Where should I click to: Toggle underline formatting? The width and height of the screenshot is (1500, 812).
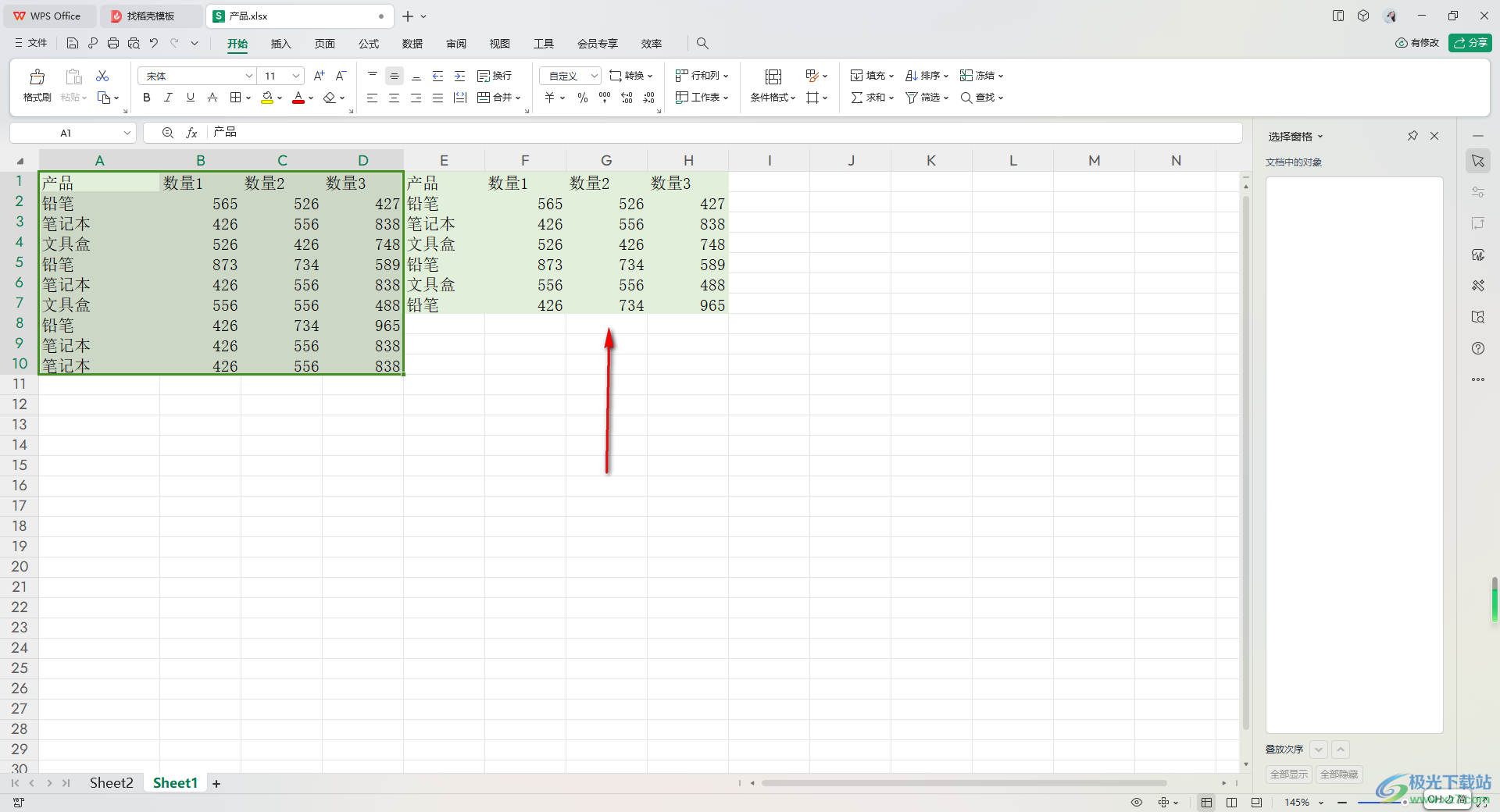pyautogui.click(x=190, y=98)
